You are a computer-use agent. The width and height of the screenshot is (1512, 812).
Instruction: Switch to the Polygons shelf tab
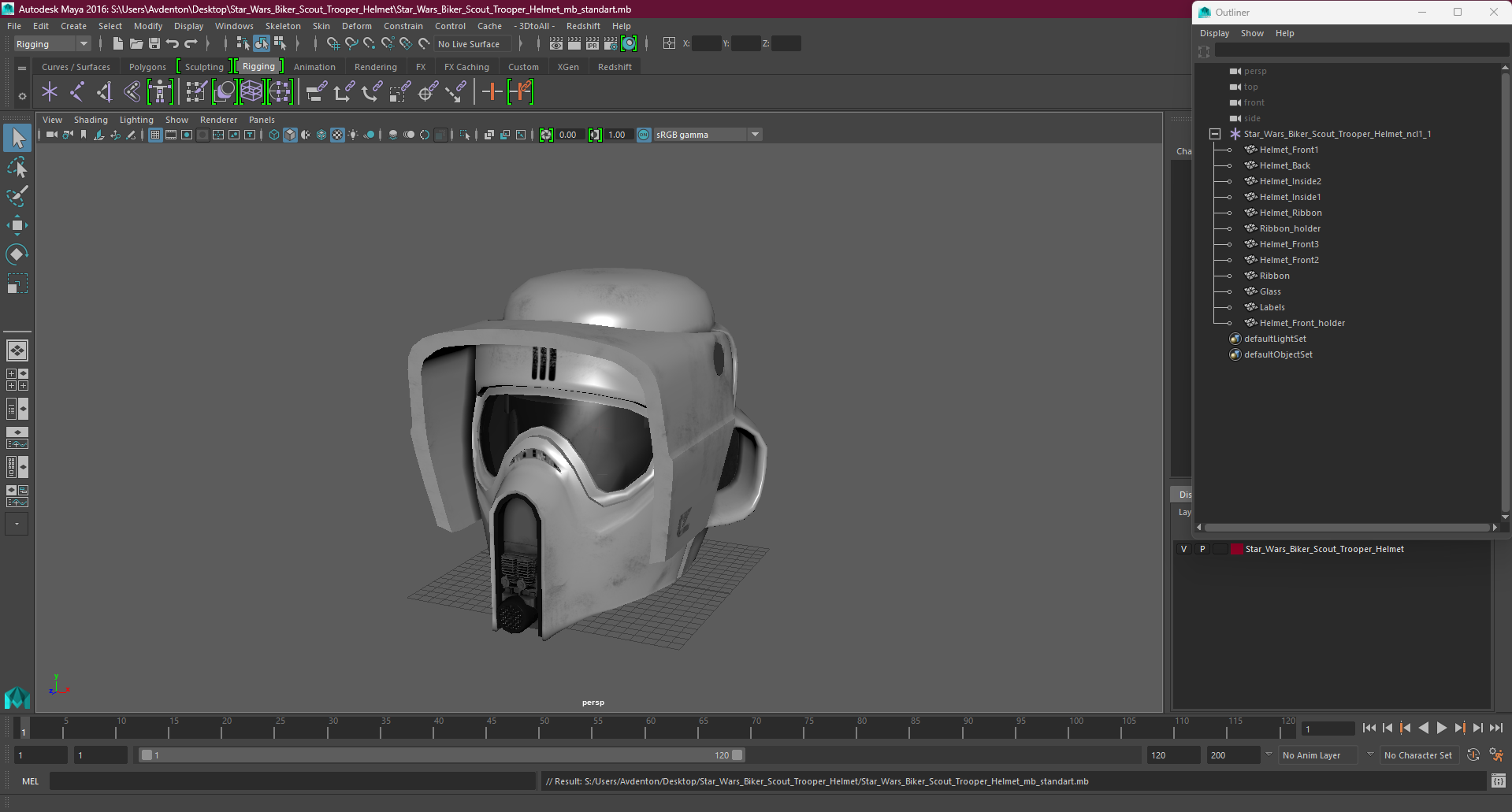point(147,67)
